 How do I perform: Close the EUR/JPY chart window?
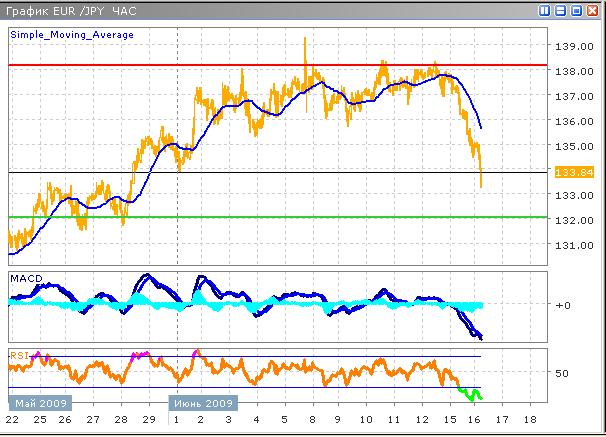[x=592, y=10]
